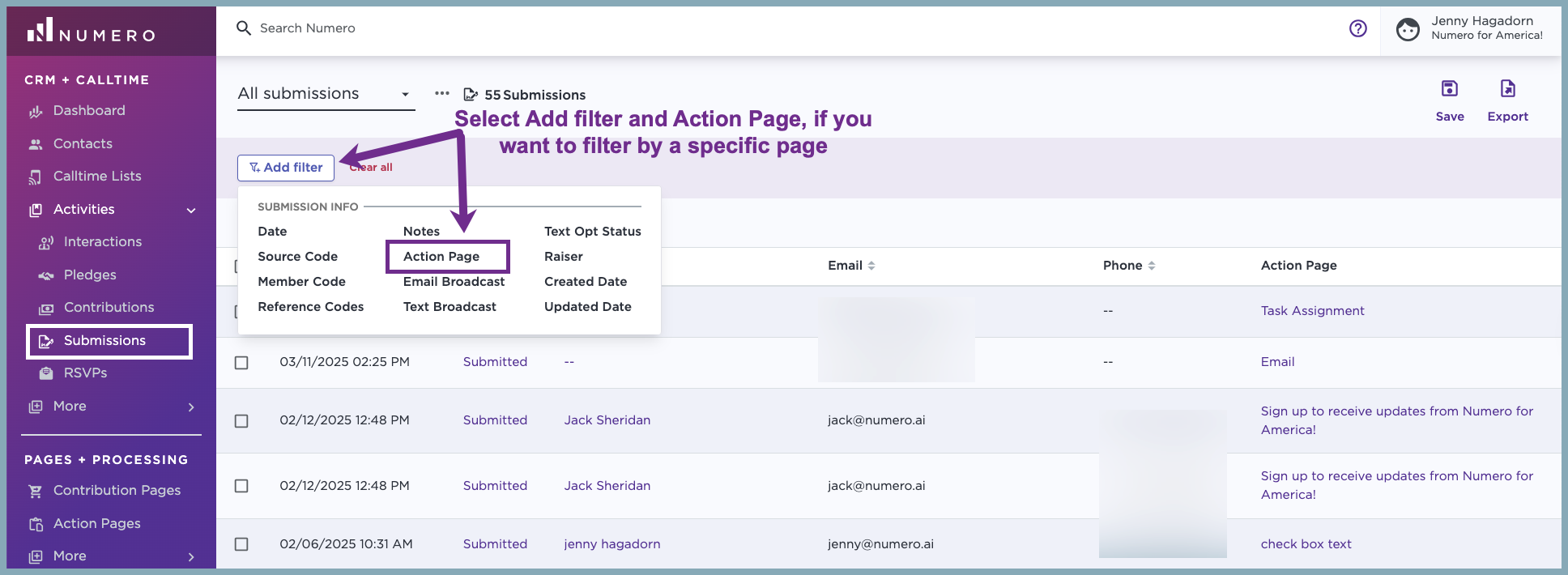Viewport: 1568px width, 575px height.
Task: Select Created Date filter option
Action: 585,282
